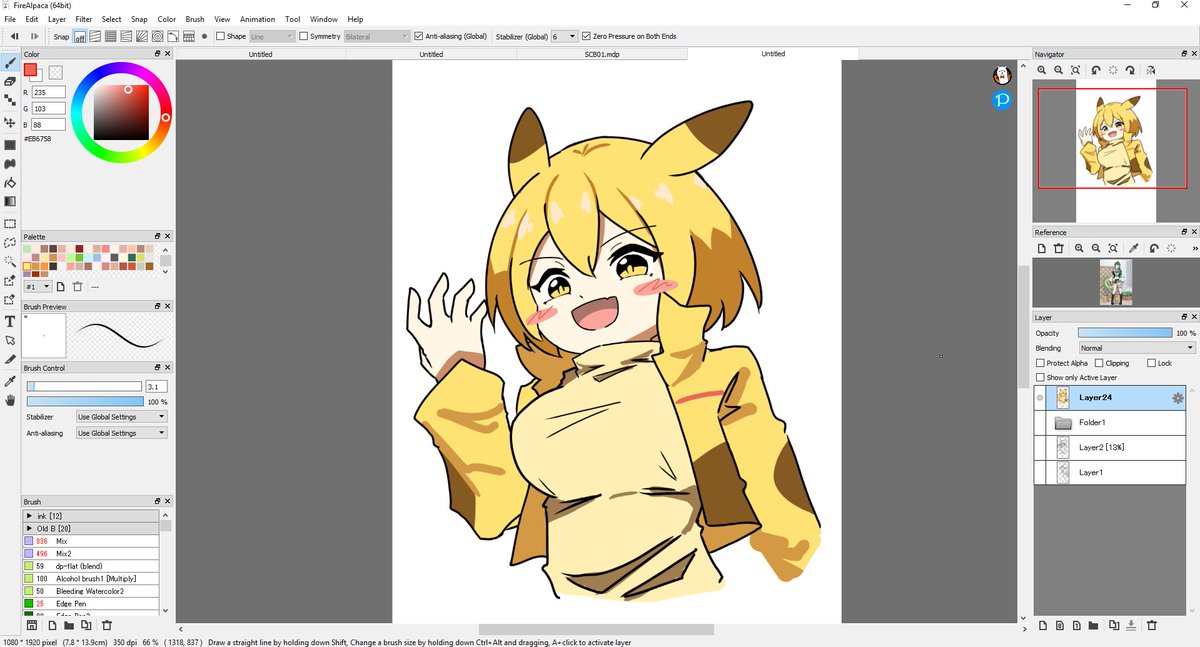The width and height of the screenshot is (1200, 647).
Task: Open the brush Stabilizer settings dropdown
Action: click(122, 417)
